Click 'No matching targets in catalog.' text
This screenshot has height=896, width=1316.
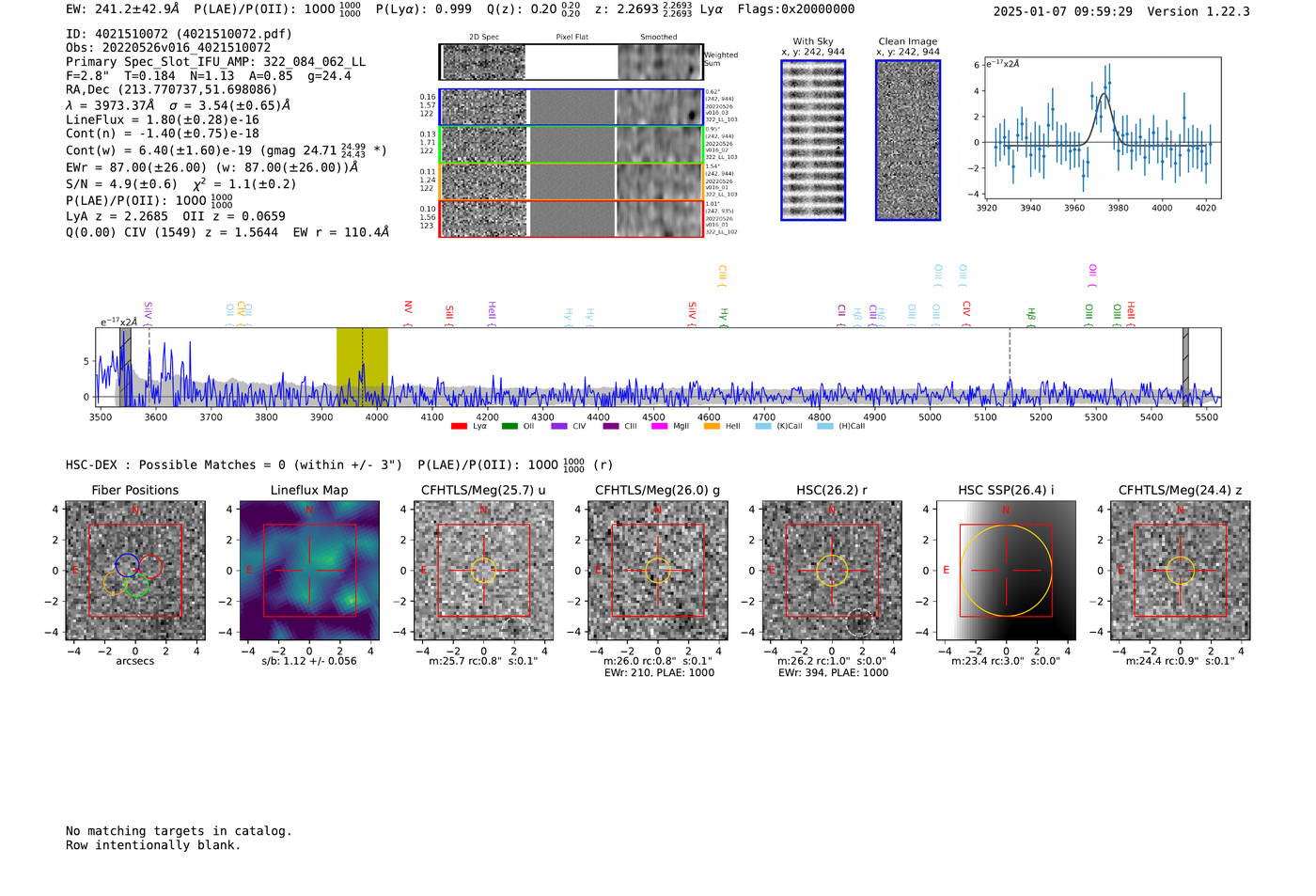(x=179, y=831)
